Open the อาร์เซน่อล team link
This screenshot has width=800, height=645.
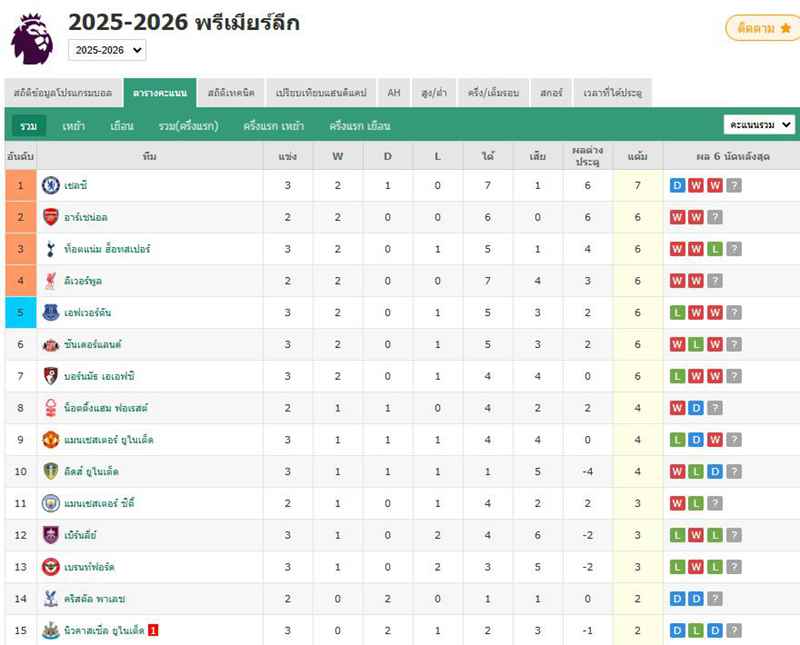pyautogui.click(x=86, y=217)
